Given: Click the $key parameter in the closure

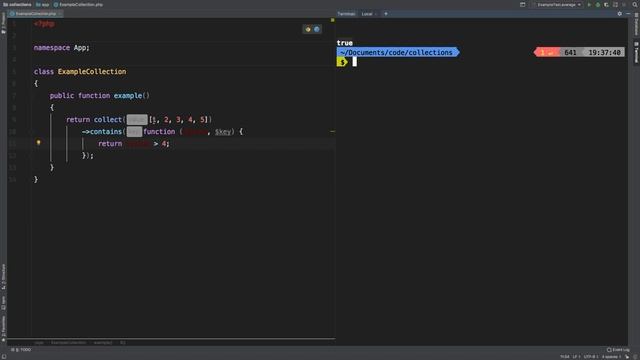Looking at the screenshot, I should (x=222, y=131).
